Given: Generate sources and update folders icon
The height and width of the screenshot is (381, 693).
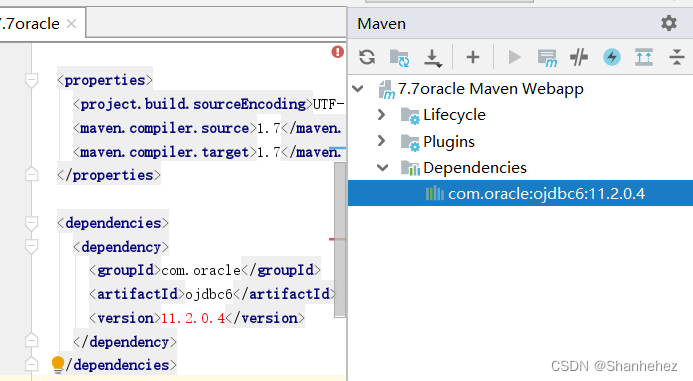Looking at the screenshot, I should (400, 57).
